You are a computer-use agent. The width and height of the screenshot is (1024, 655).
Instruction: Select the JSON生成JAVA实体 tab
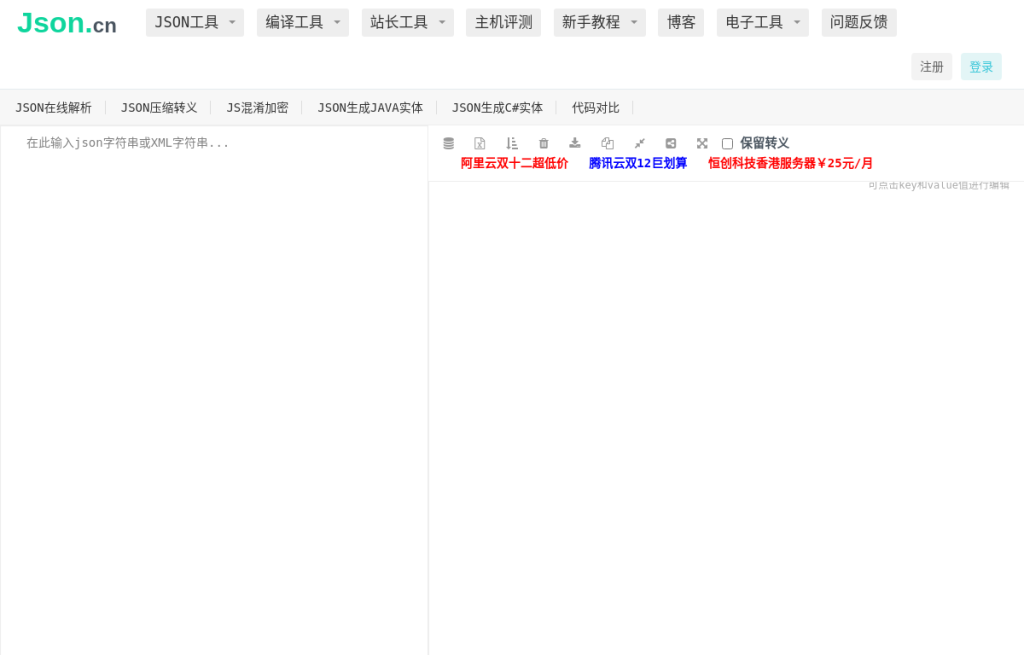(x=370, y=108)
